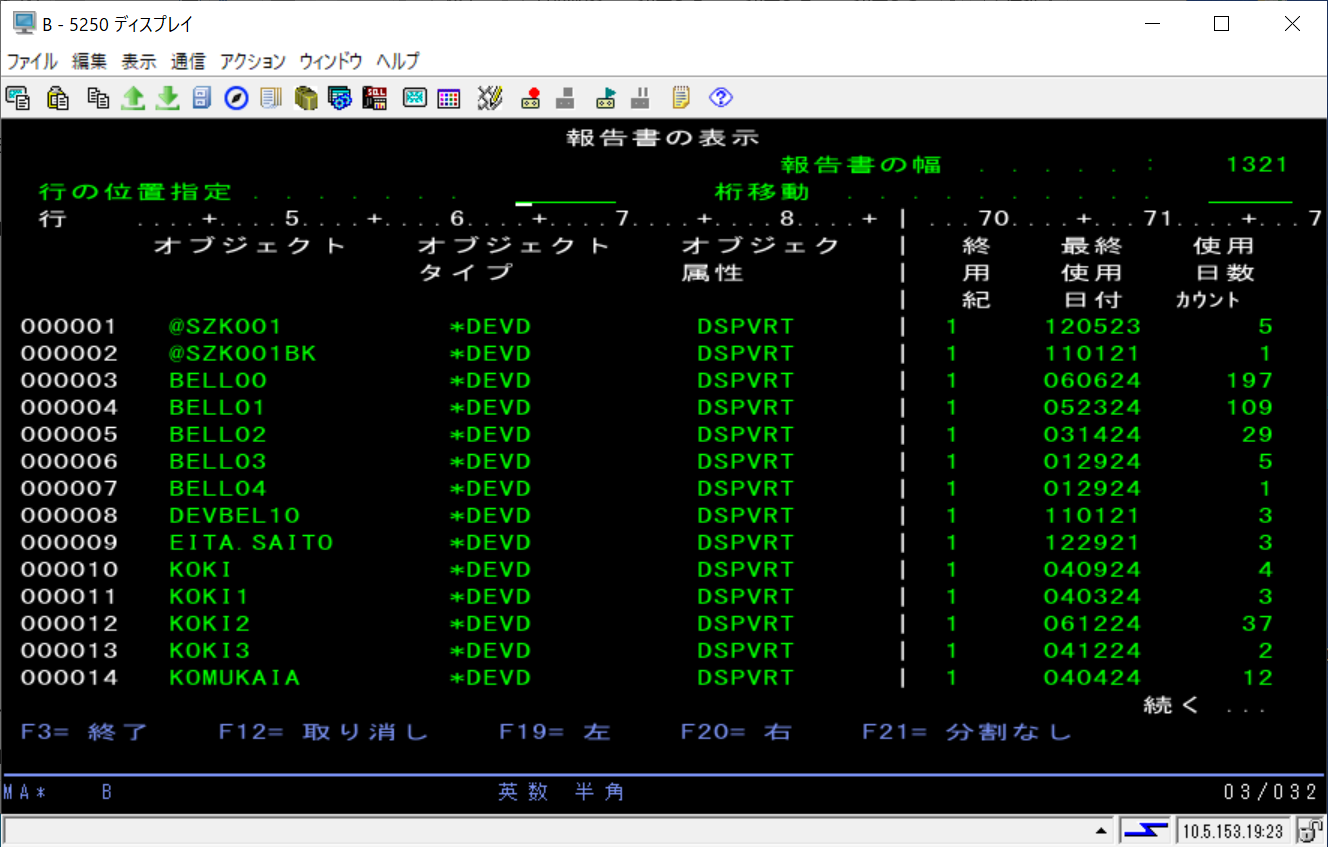Image resolution: width=1328 pixels, height=847 pixels.
Task: Open the yellow notepad toolbar icon
Action: pyautogui.click(x=681, y=98)
